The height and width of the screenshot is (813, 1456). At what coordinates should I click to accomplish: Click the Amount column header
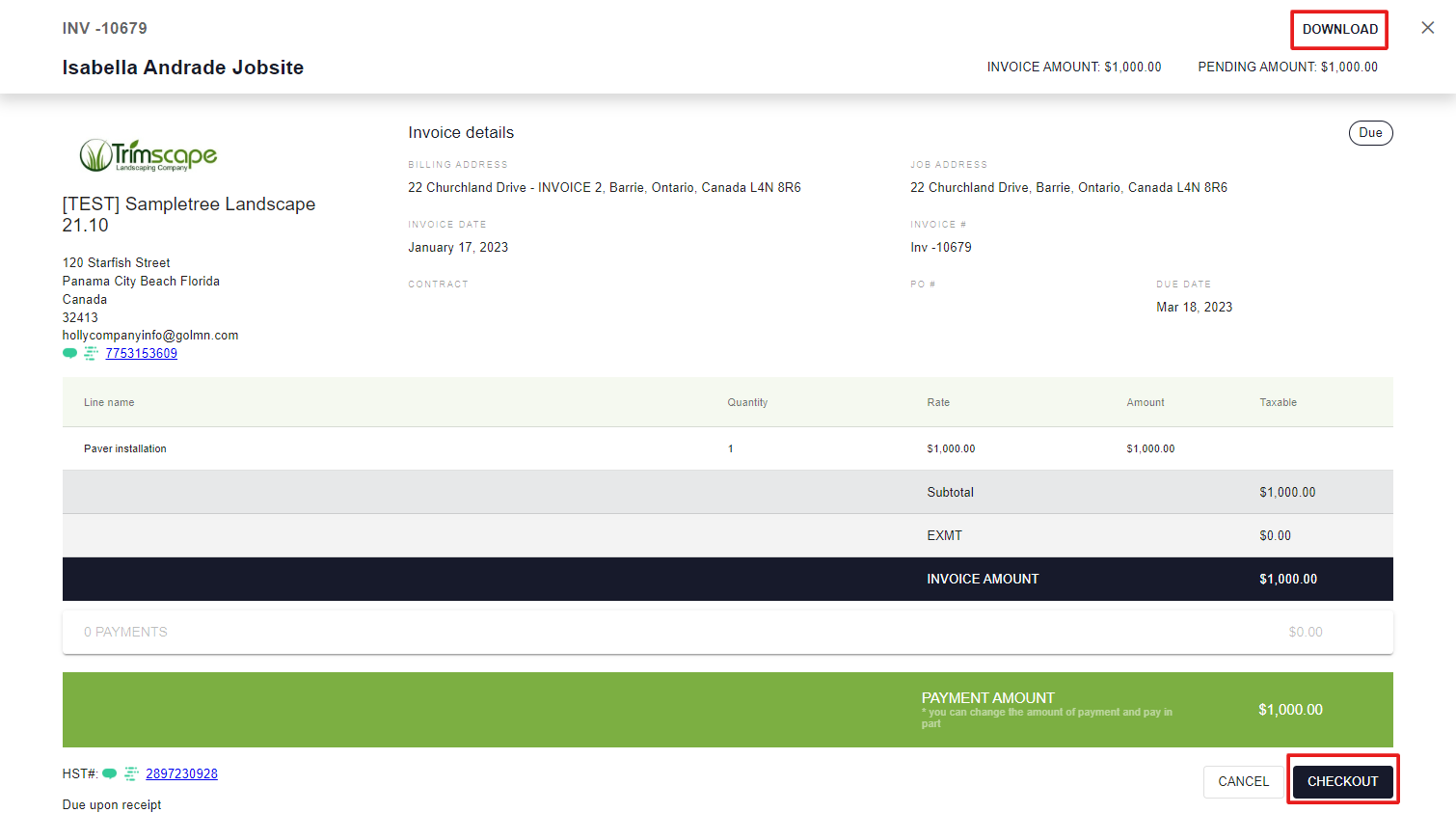[1146, 402]
